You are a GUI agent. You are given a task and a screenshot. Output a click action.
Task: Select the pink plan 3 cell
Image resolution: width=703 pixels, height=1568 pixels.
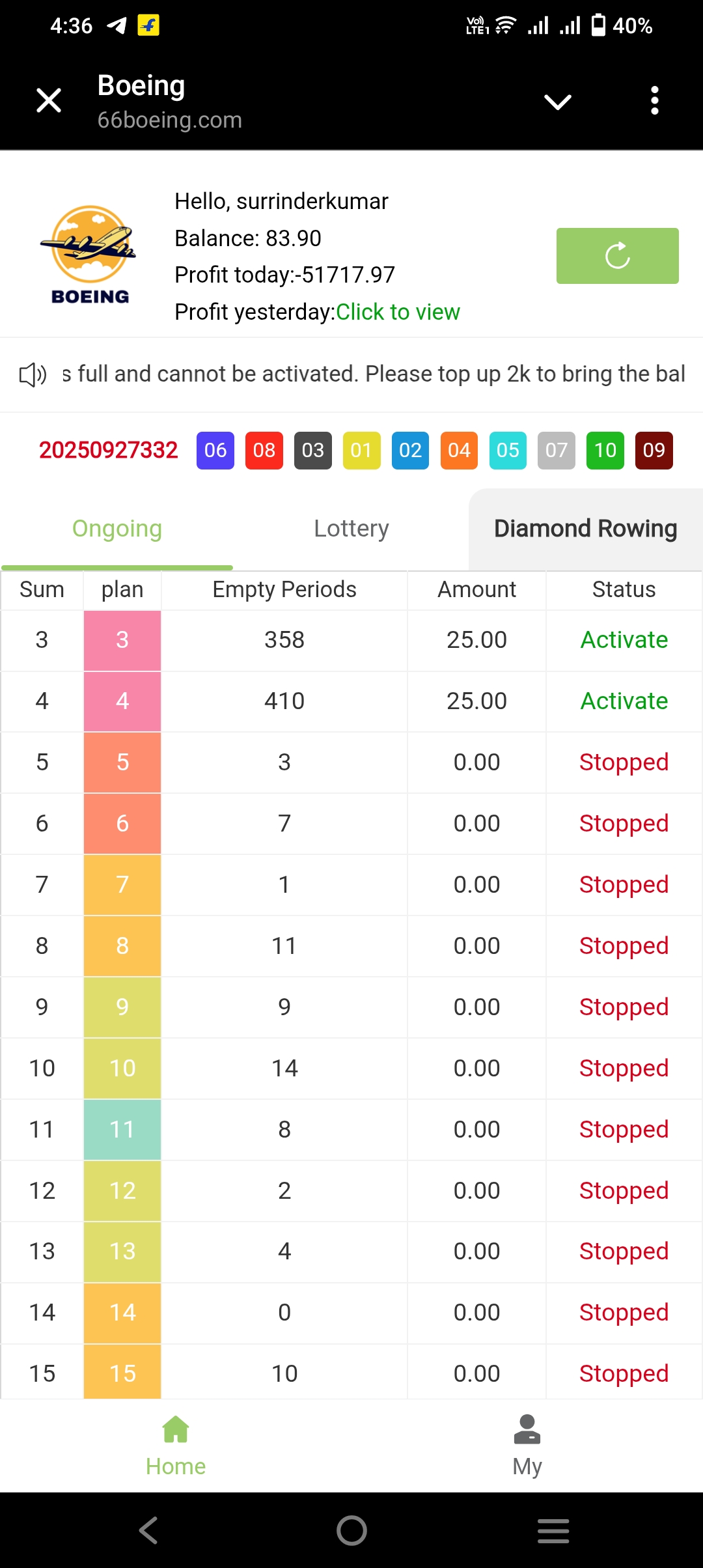pyautogui.click(x=122, y=640)
